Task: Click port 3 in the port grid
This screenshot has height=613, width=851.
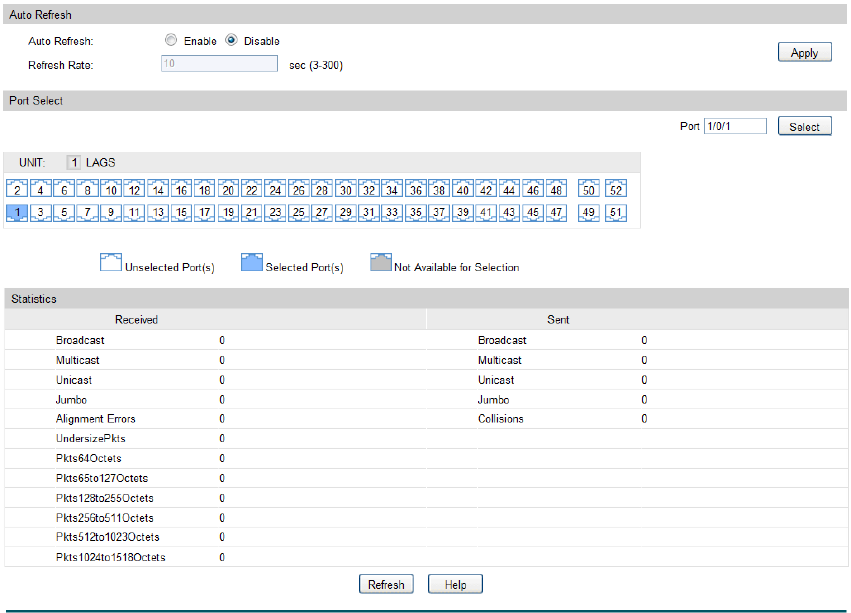Action: tap(41, 212)
